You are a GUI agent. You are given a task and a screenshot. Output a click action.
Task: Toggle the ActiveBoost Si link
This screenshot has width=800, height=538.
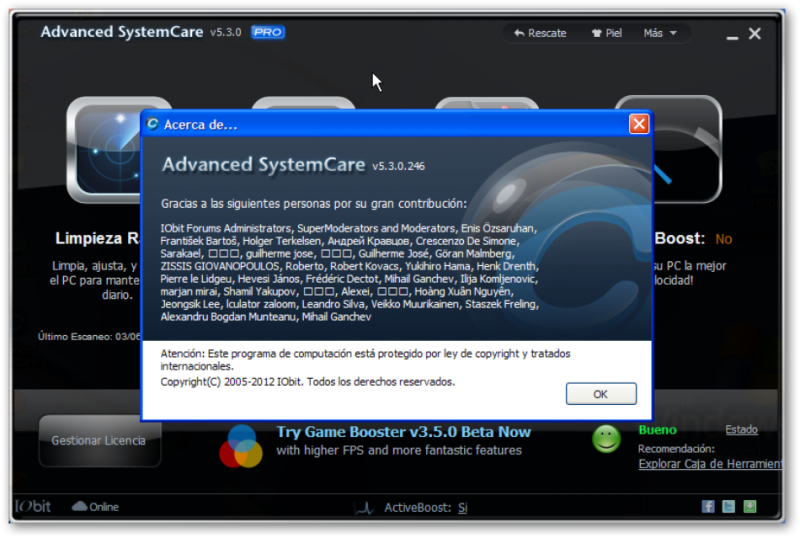click(462, 507)
